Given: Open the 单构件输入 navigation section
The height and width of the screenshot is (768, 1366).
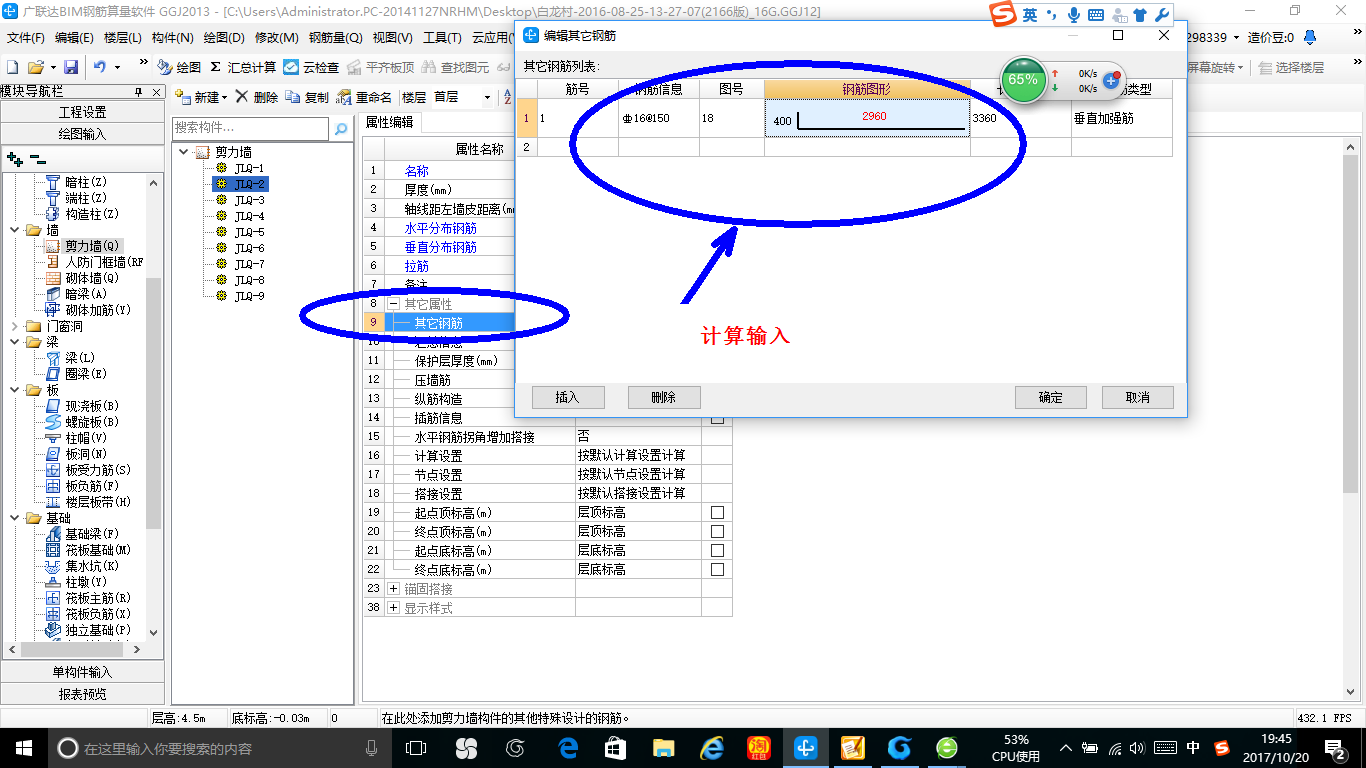Looking at the screenshot, I should pyautogui.click(x=82, y=672).
